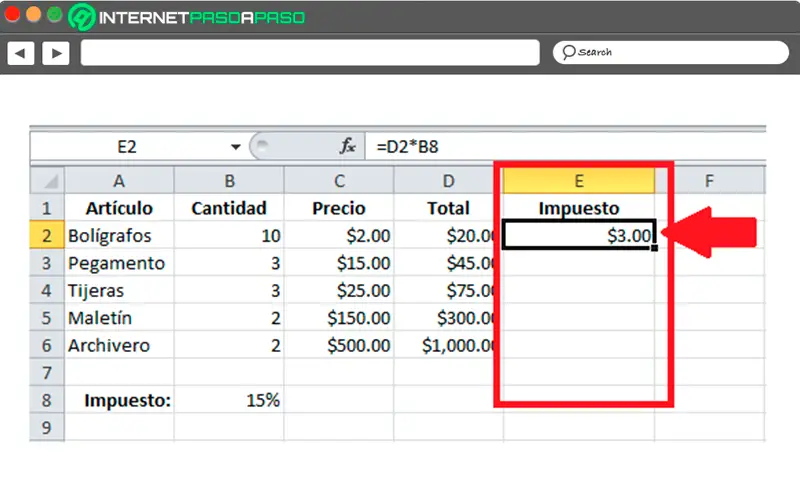Open the Name Box dropdown arrow

coord(235,147)
